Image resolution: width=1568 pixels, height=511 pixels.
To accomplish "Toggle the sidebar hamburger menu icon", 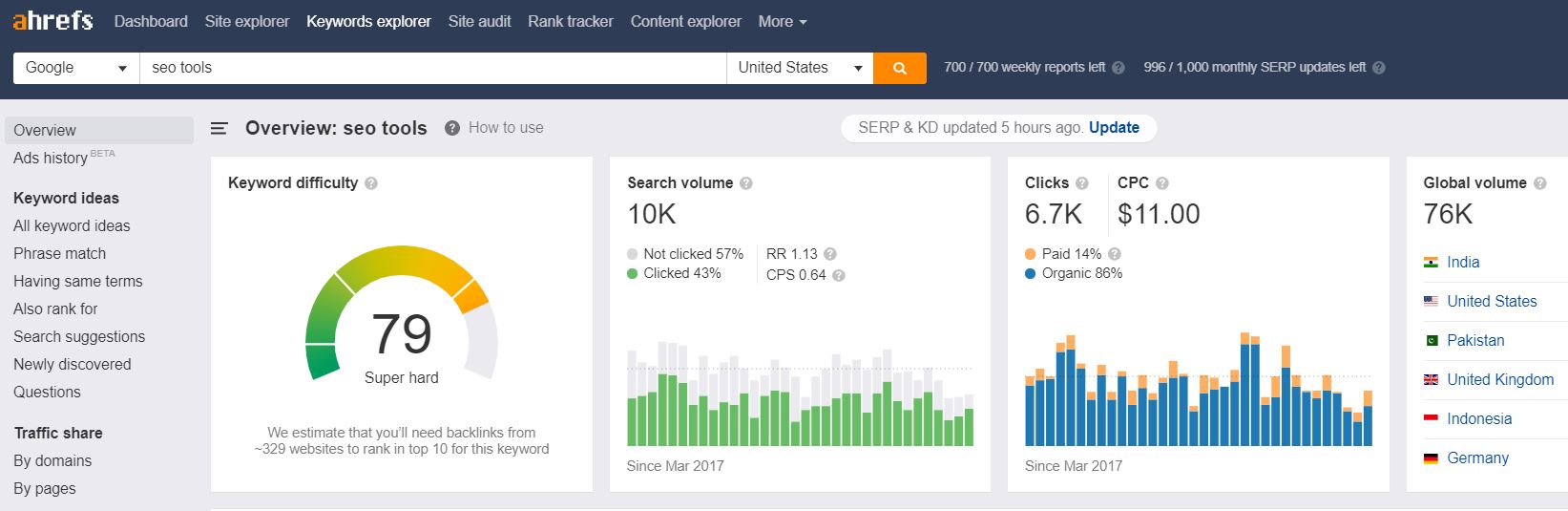I will click(x=220, y=128).
